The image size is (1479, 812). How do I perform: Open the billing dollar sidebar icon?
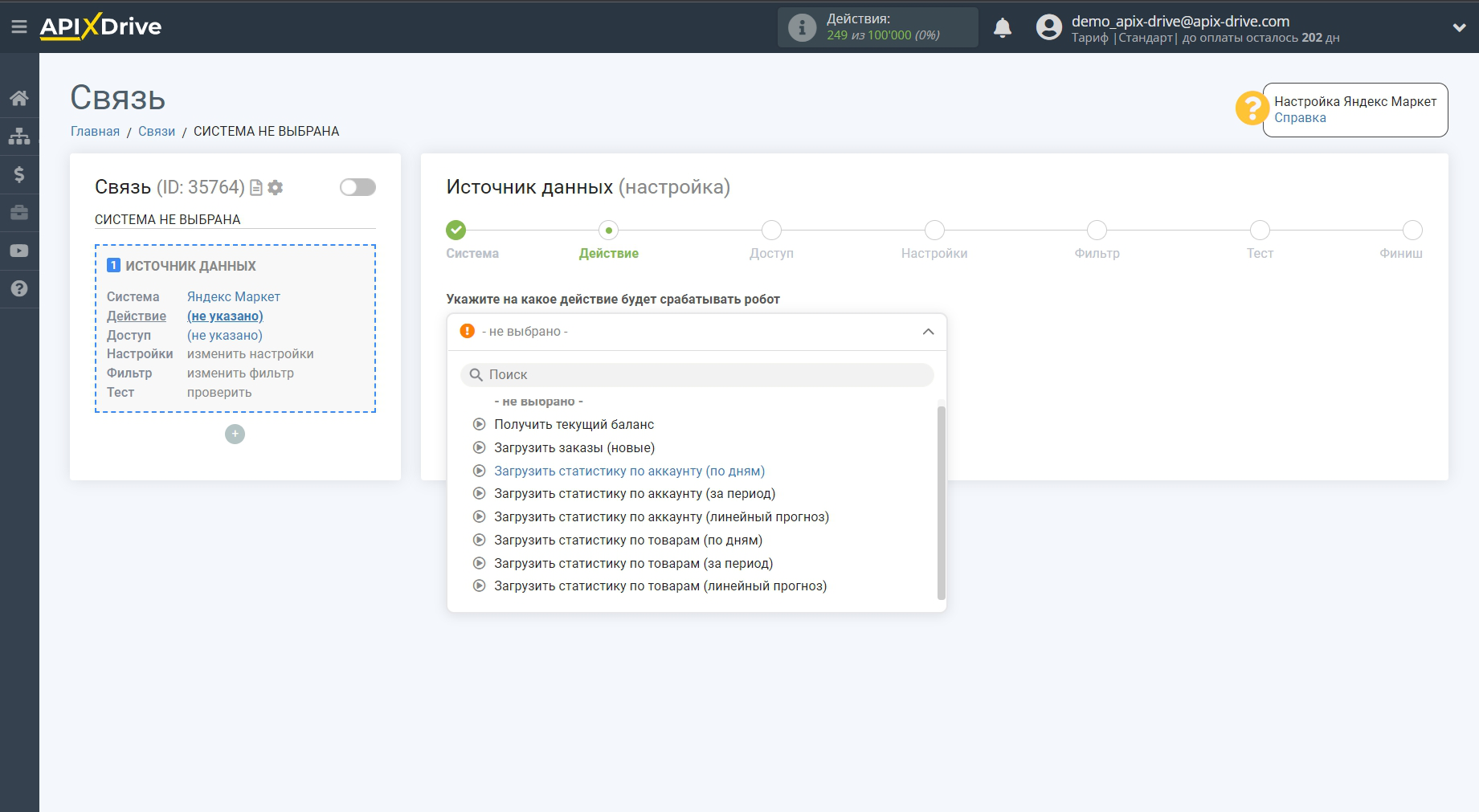pyautogui.click(x=19, y=174)
